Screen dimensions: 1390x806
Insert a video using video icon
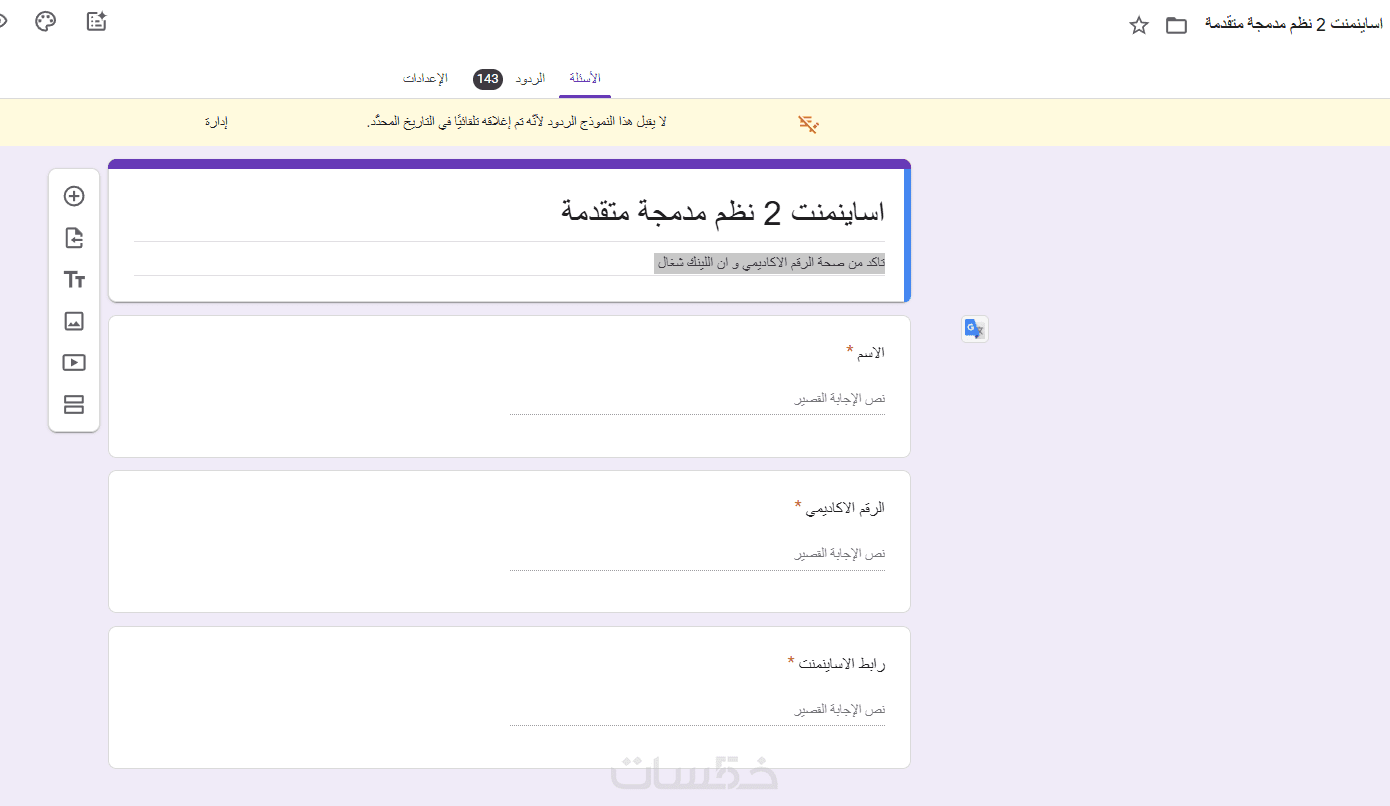(x=74, y=363)
